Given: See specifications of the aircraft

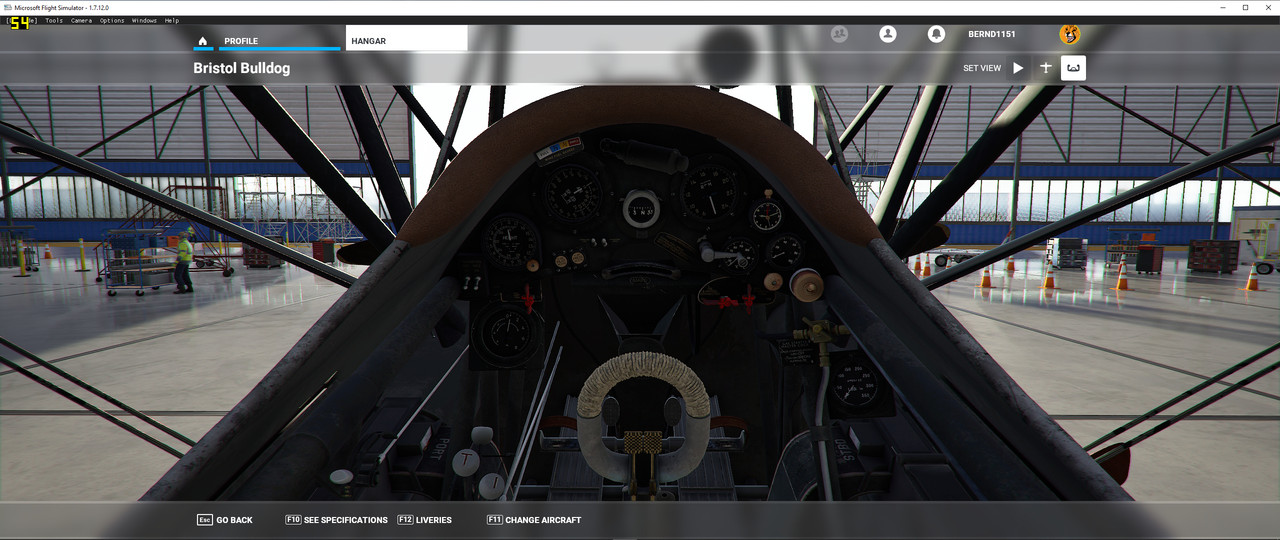Looking at the screenshot, I should click(x=336, y=520).
